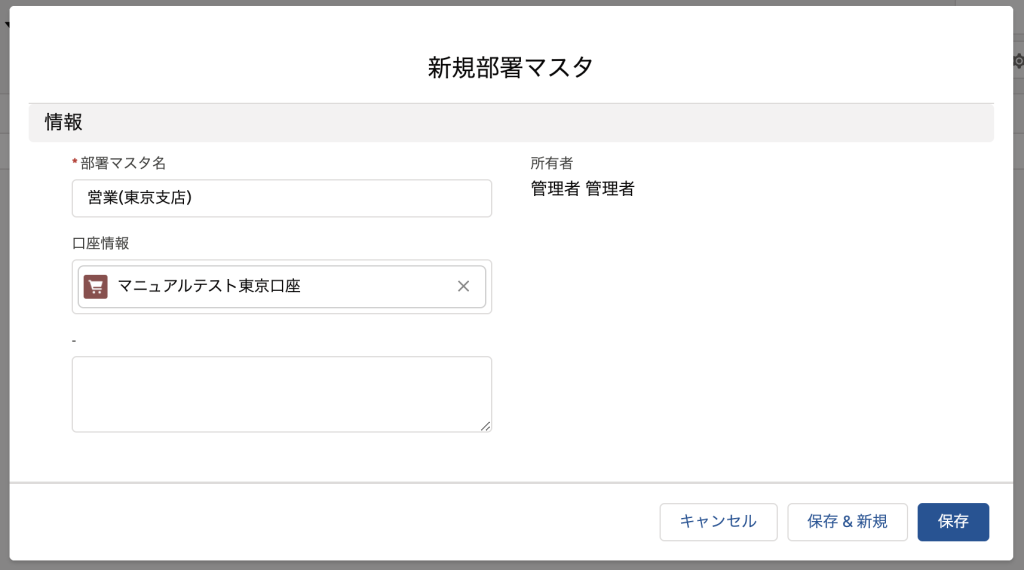Screen dimensions: 1024x570
Task: Click the cart icon in the account pill
Action: pyautogui.click(x=95, y=286)
